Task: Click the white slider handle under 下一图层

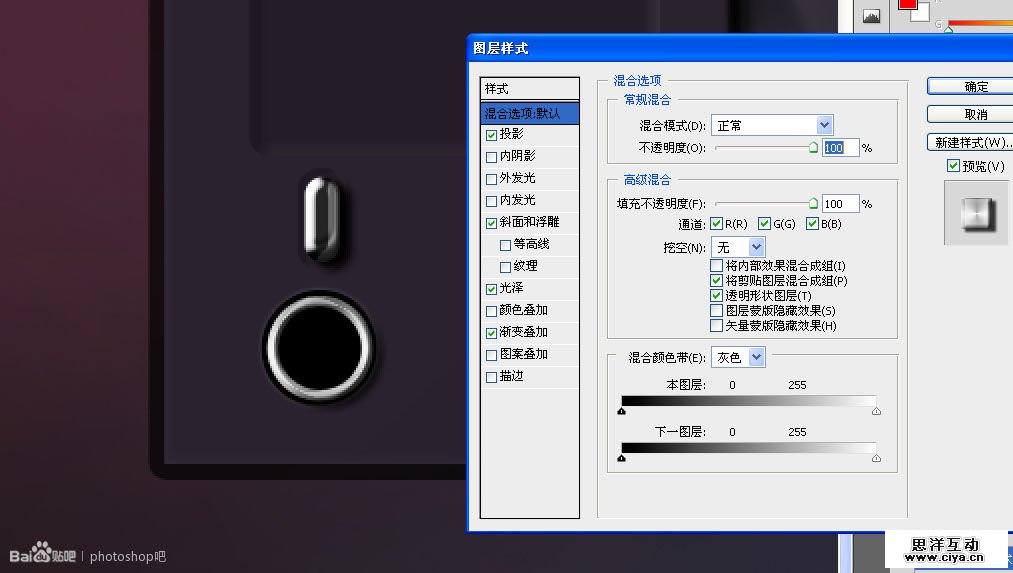Action: [876, 457]
